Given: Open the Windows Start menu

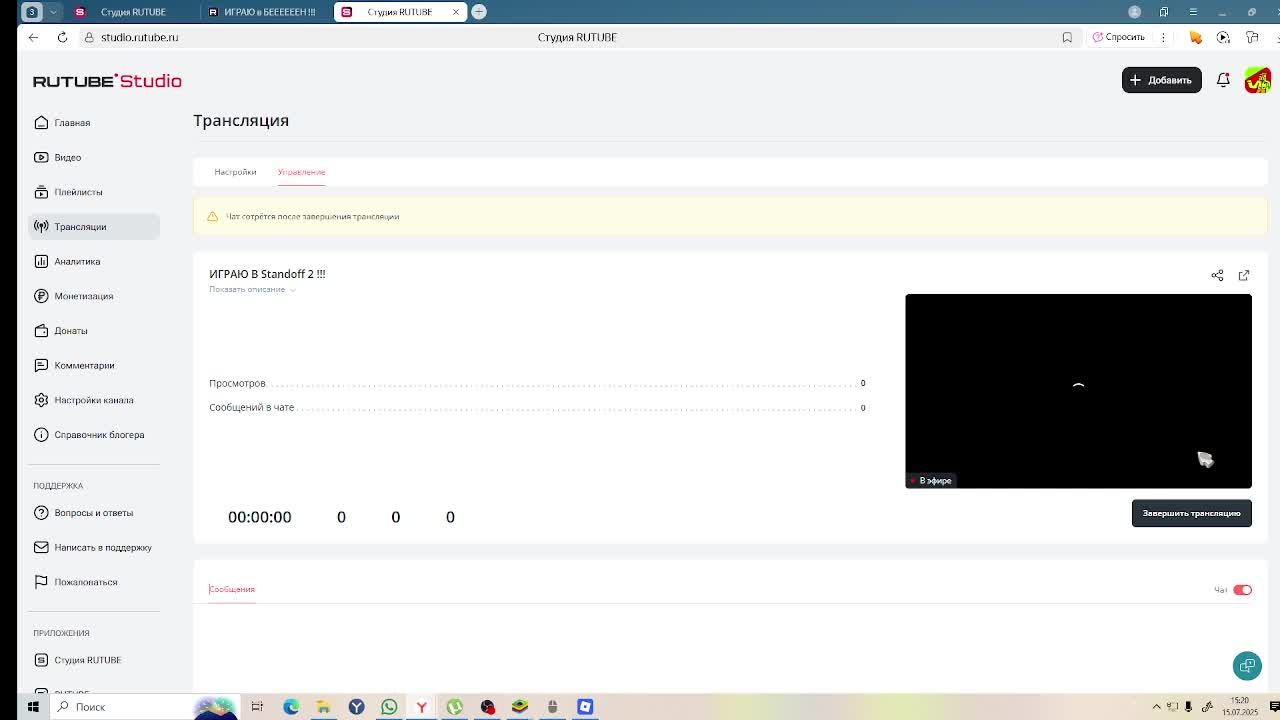Looking at the screenshot, I should pyautogui.click(x=33, y=707).
